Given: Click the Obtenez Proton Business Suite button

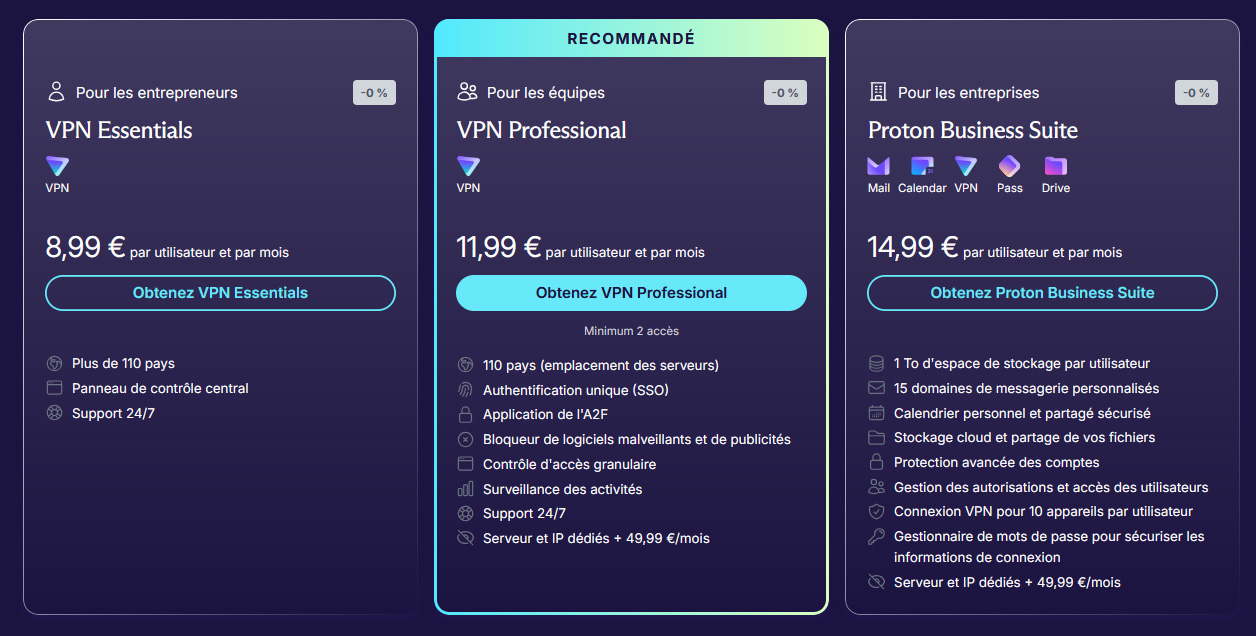Looking at the screenshot, I should pyautogui.click(x=1042, y=293).
